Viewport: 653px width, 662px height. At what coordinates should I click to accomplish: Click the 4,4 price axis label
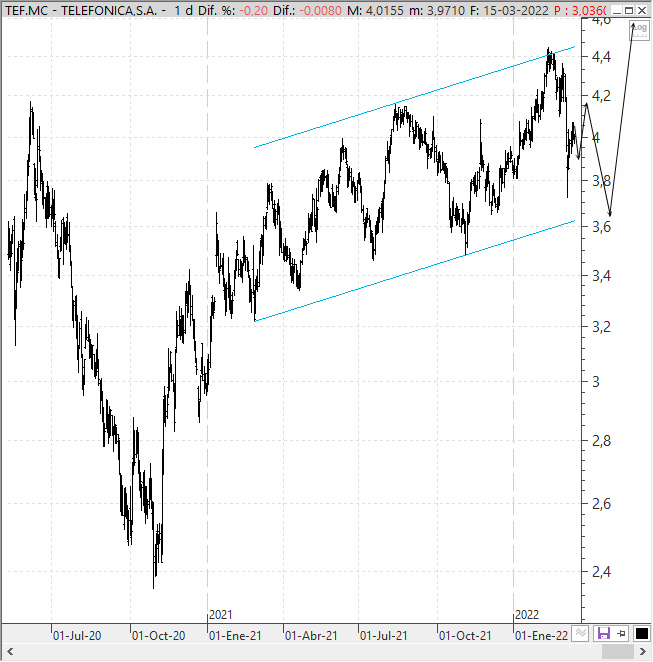(602, 57)
